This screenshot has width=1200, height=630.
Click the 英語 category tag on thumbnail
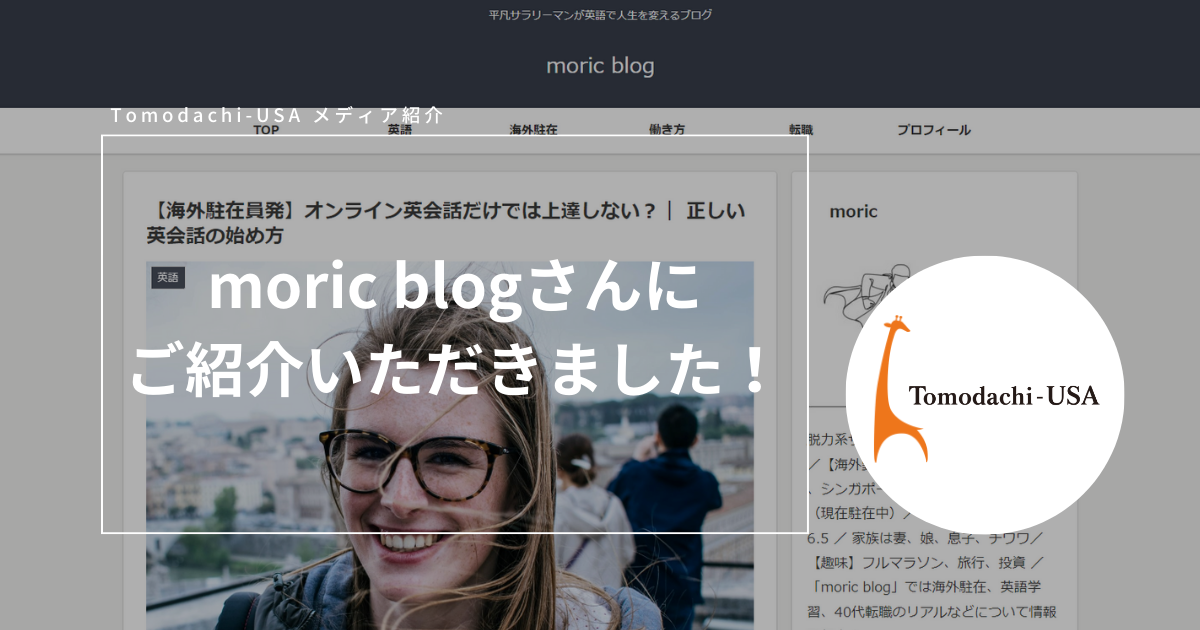[x=168, y=277]
